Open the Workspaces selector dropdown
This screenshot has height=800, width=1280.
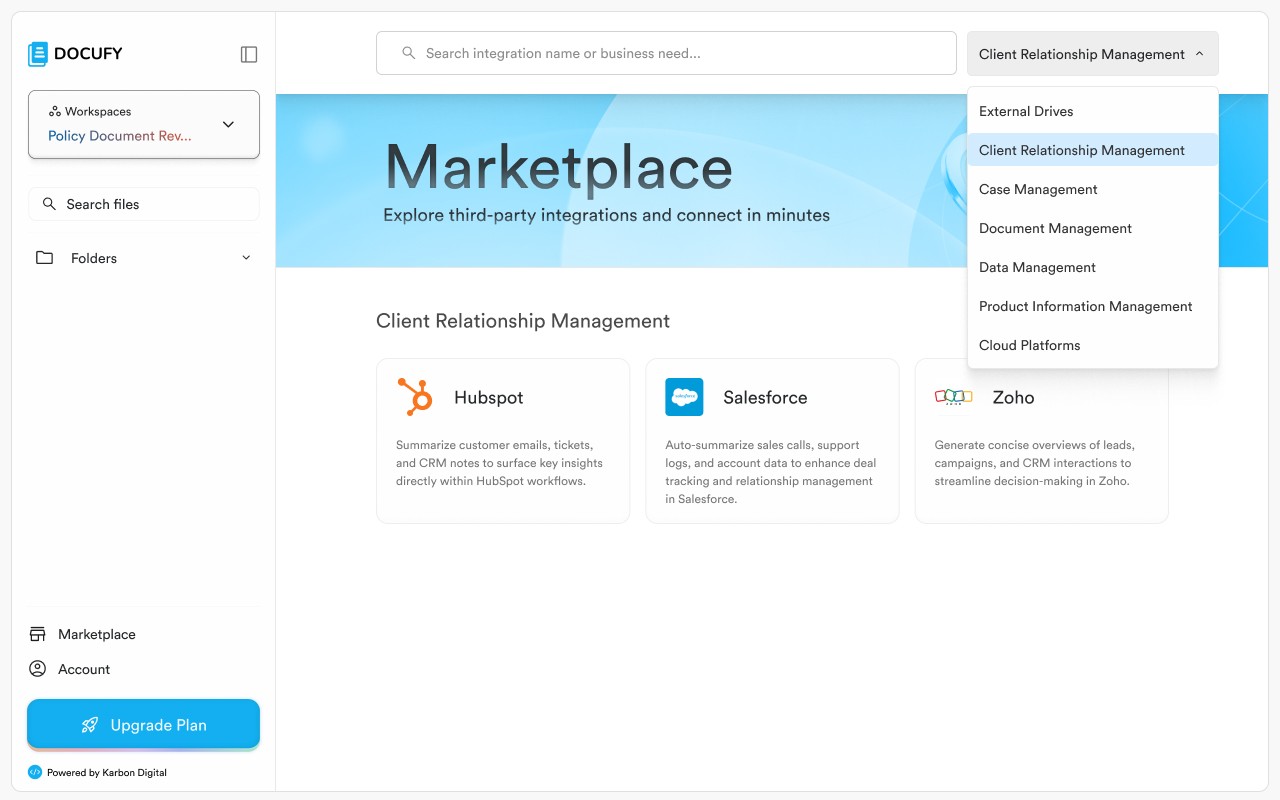pyautogui.click(x=144, y=124)
